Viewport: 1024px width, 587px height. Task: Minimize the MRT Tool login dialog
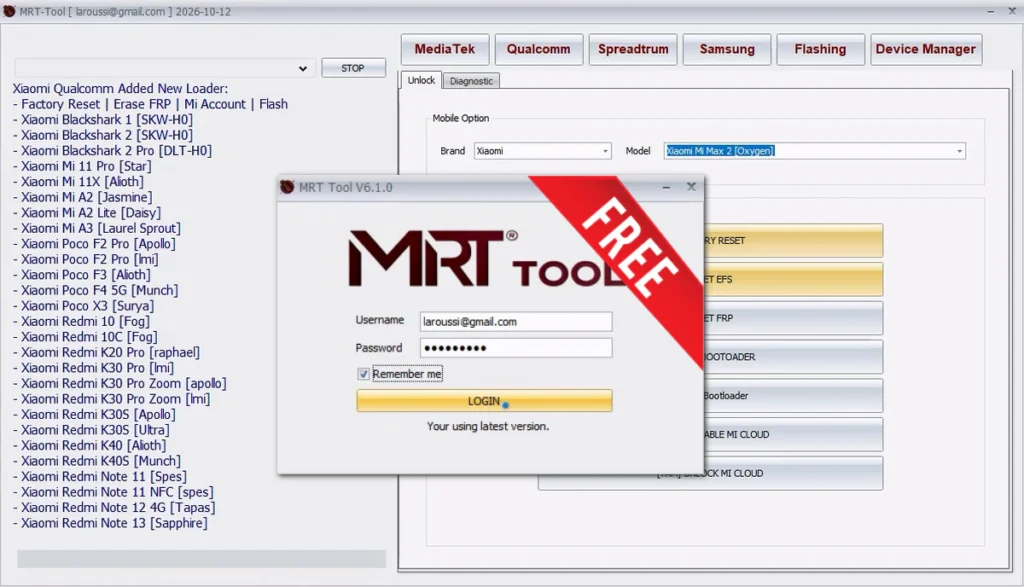(667, 187)
